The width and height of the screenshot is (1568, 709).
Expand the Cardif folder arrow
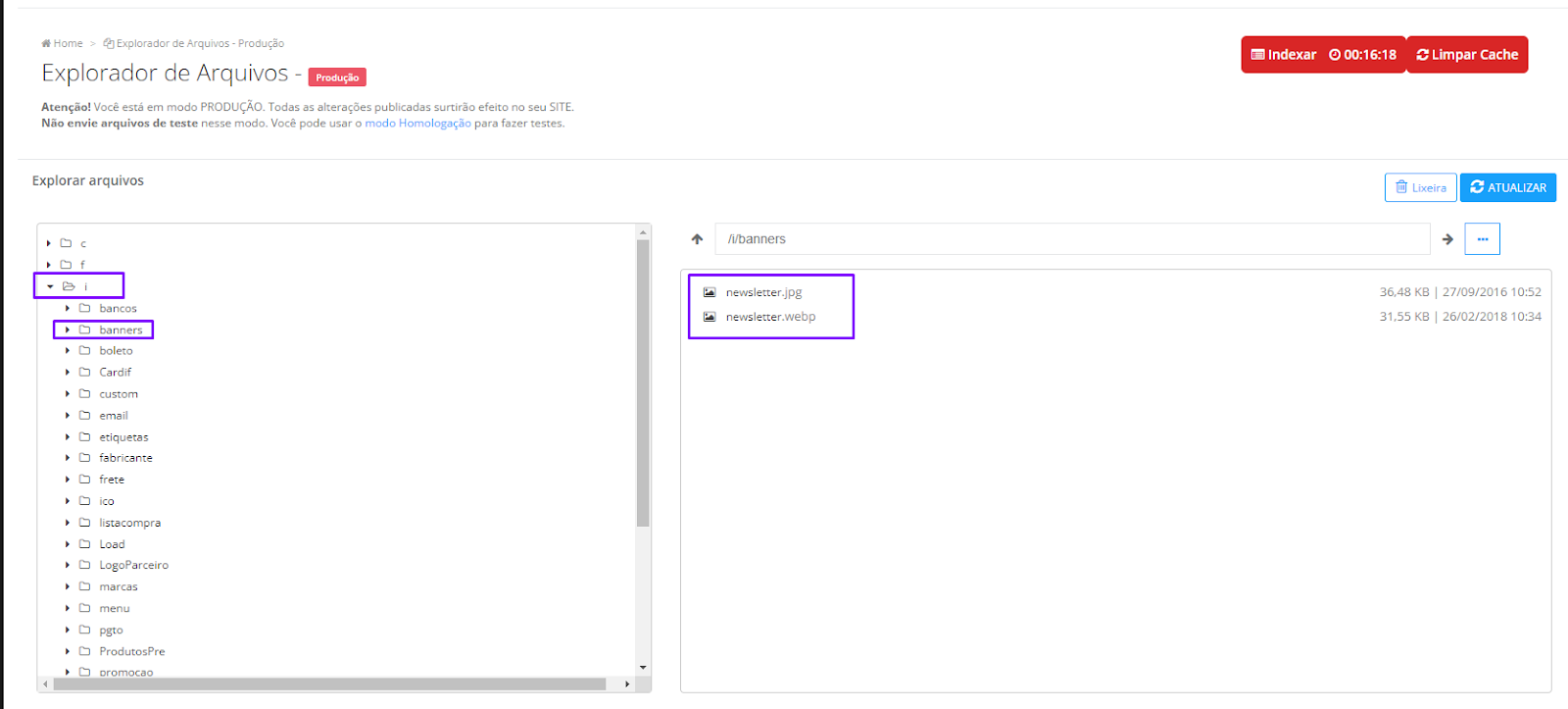tap(68, 372)
